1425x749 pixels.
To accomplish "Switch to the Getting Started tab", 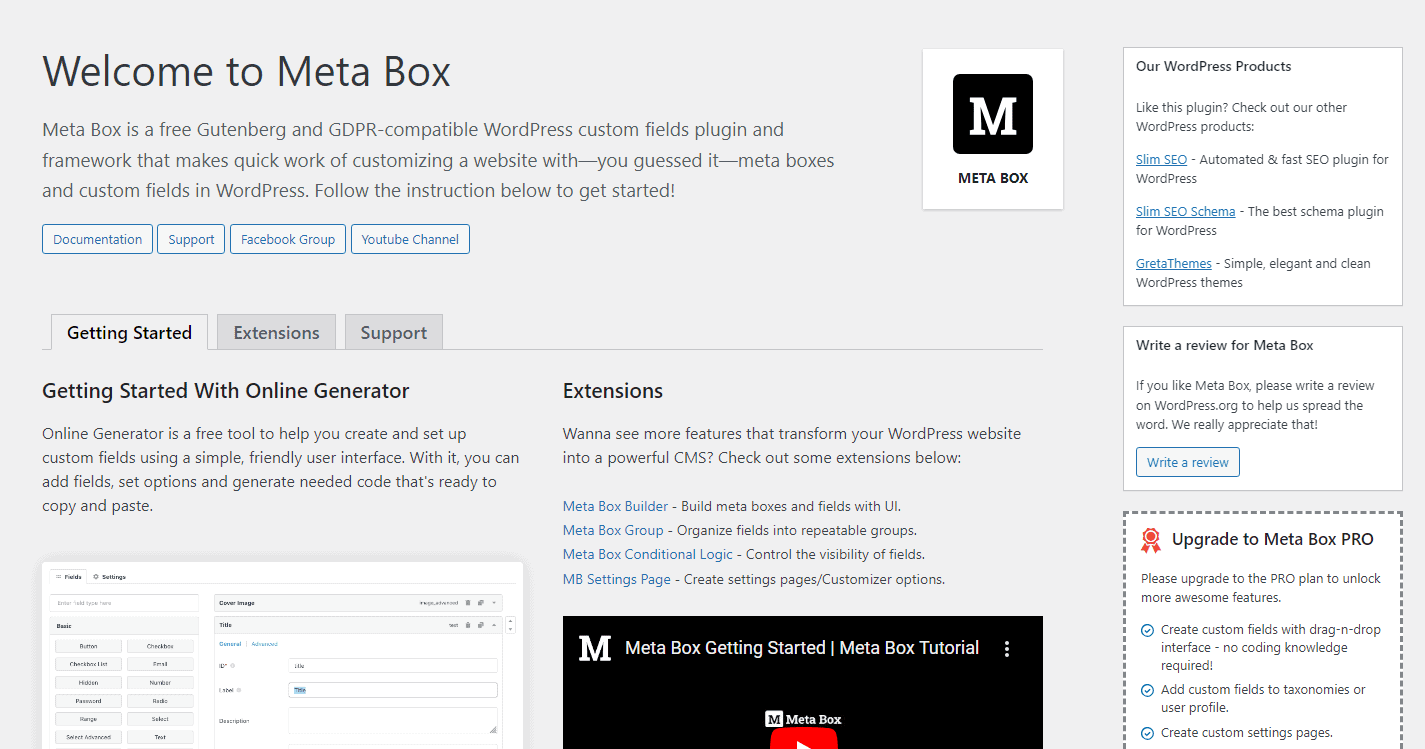I will [x=129, y=333].
